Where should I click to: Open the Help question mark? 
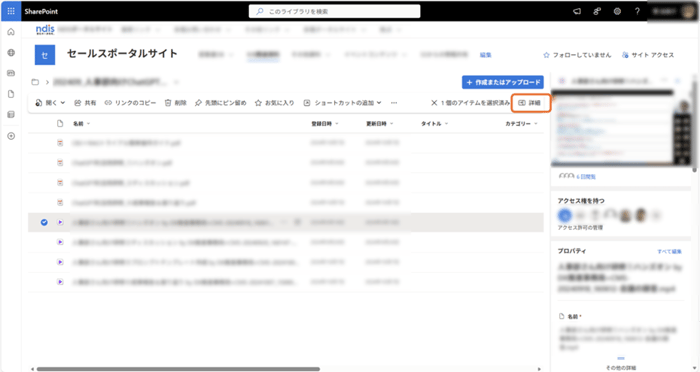637,12
